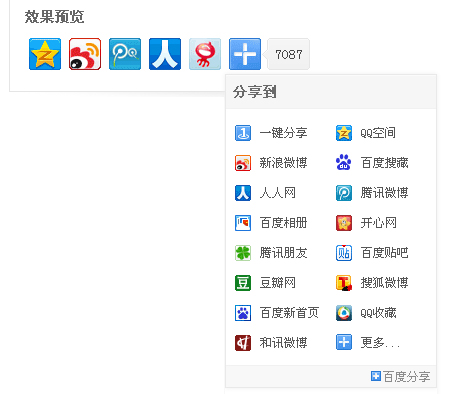
Task: Click the 百度相册 icon
Action: pyautogui.click(x=243, y=223)
